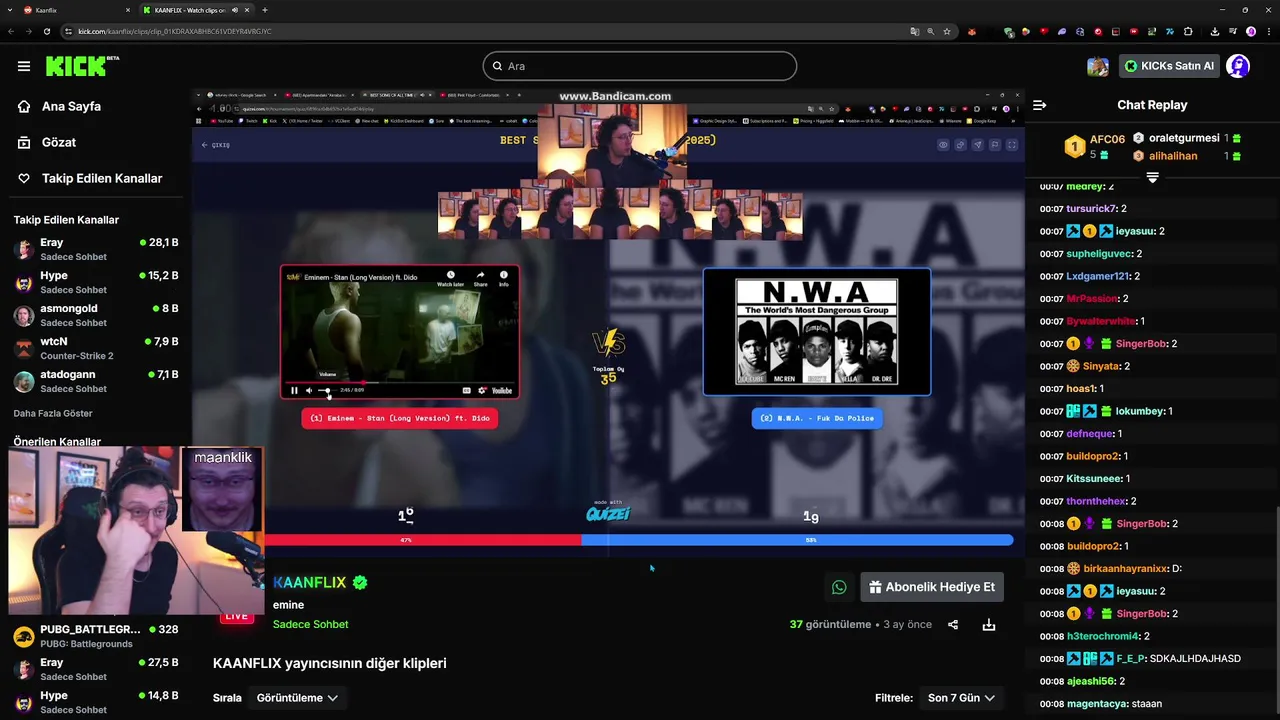Open asmongold channel in sidebar

point(96,315)
